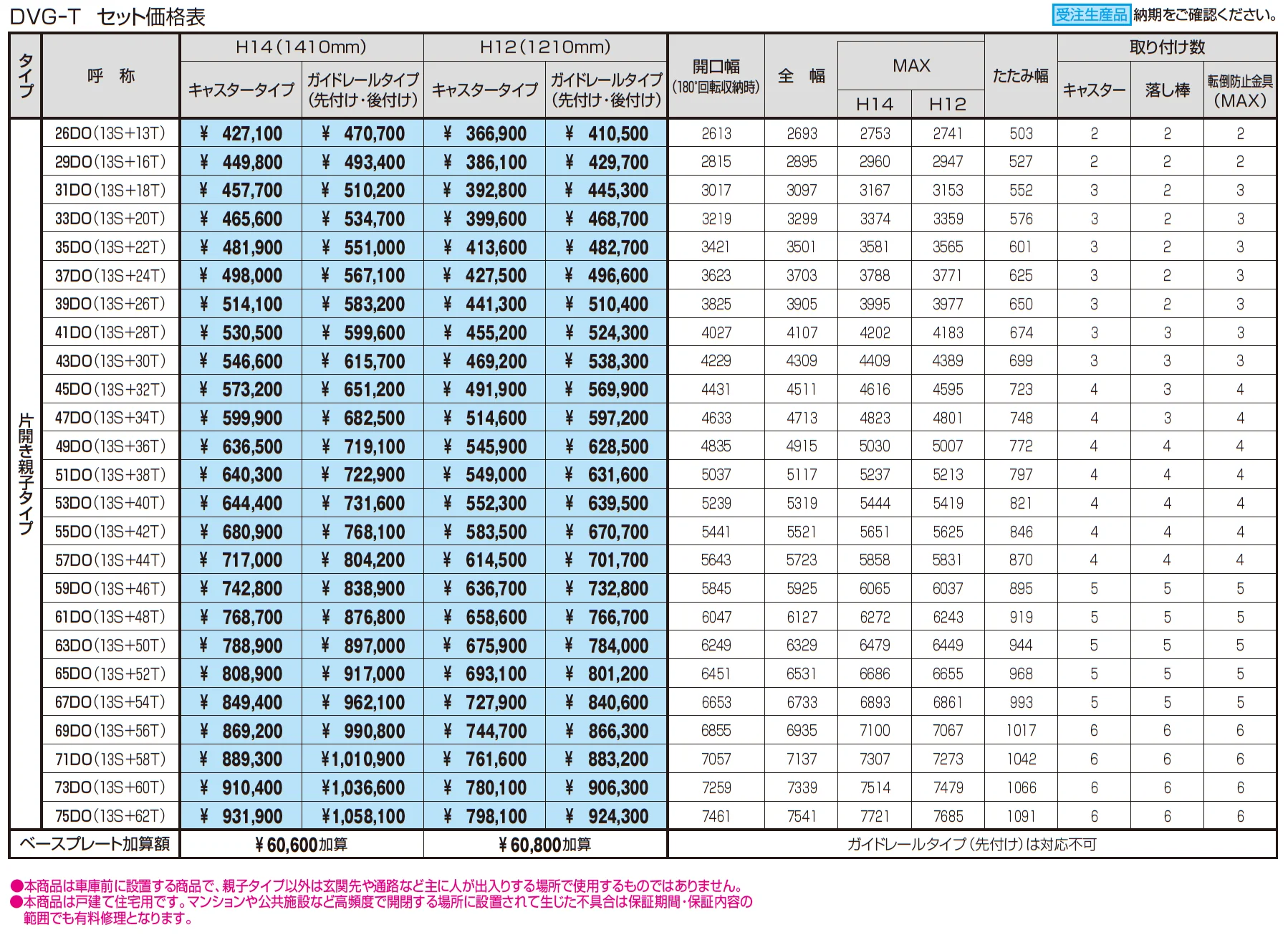Select row name "49DO(13S+36T)"
Screen dimensions: 1288x945
pyautogui.click(x=110, y=446)
